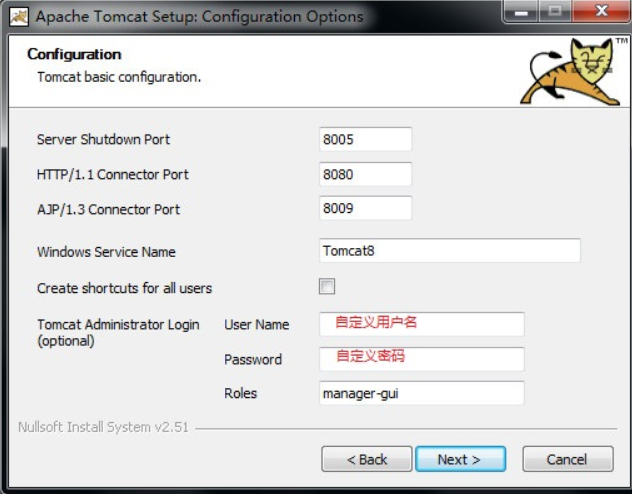Focus the Server Shutdown Port field
Viewport: 632px width, 494px height.
[365, 139]
